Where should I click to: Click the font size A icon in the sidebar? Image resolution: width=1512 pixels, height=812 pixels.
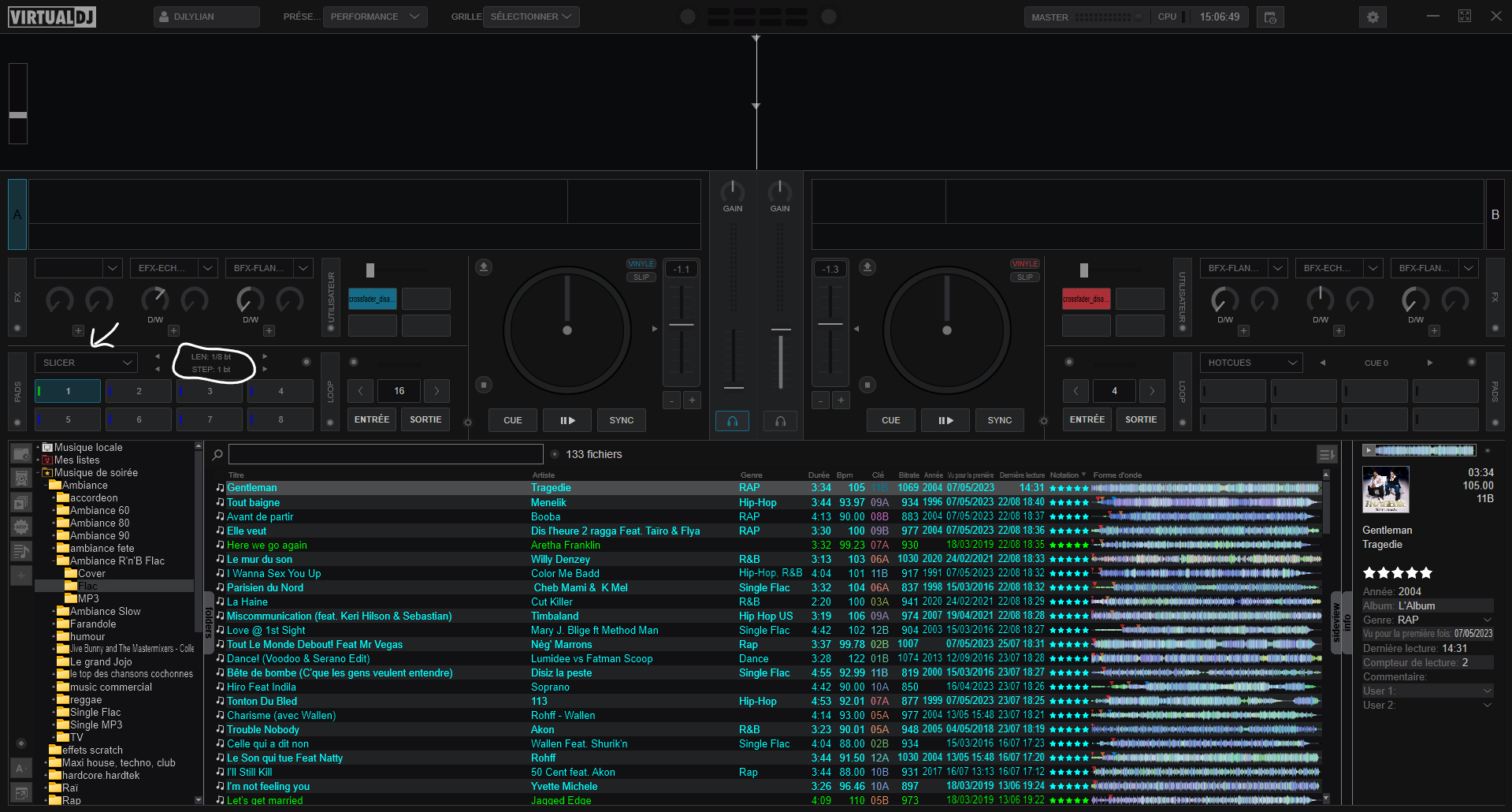click(x=21, y=769)
